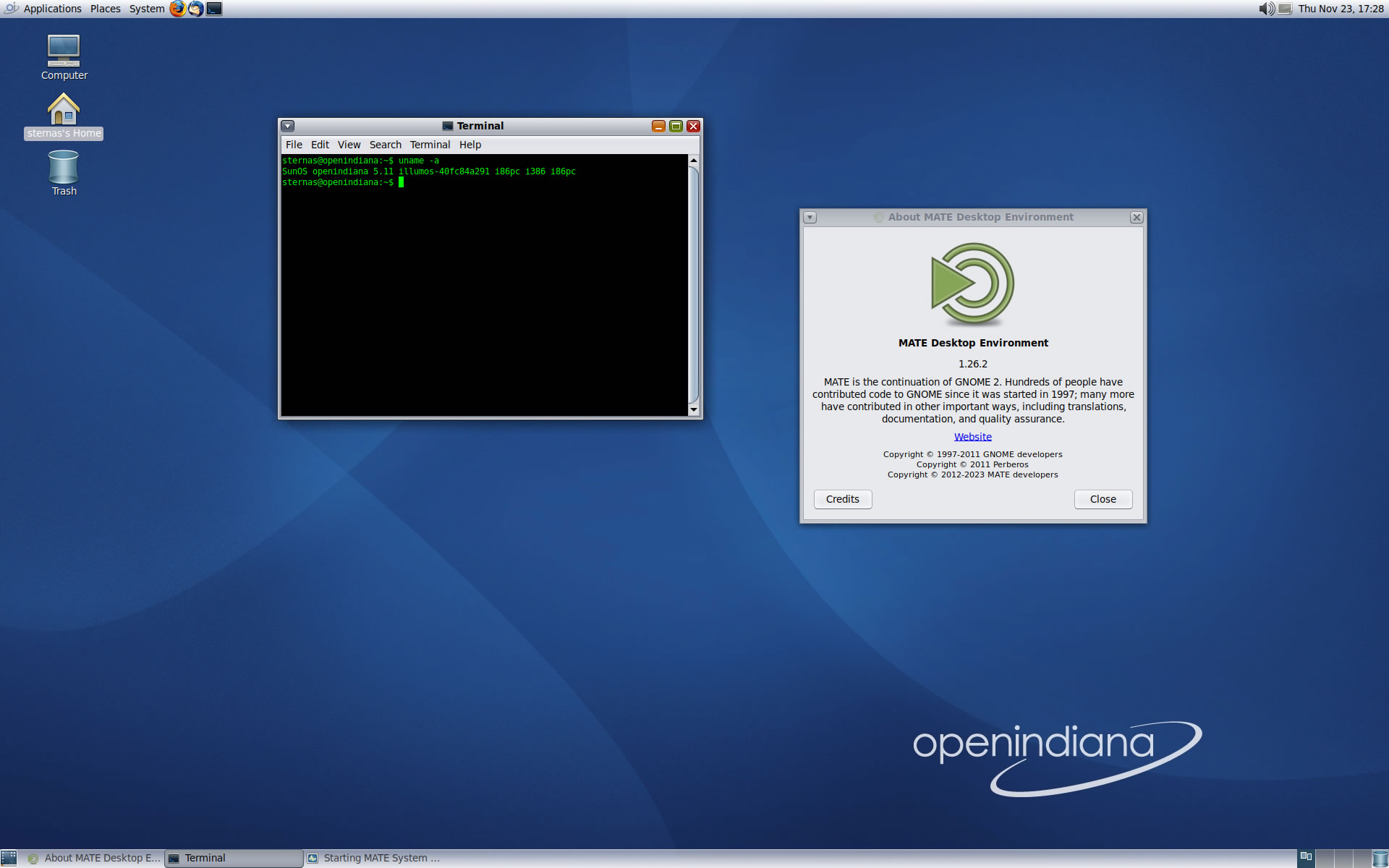Switch to Terminal in the taskbar
This screenshot has width=1389, height=868.
point(234,859)
